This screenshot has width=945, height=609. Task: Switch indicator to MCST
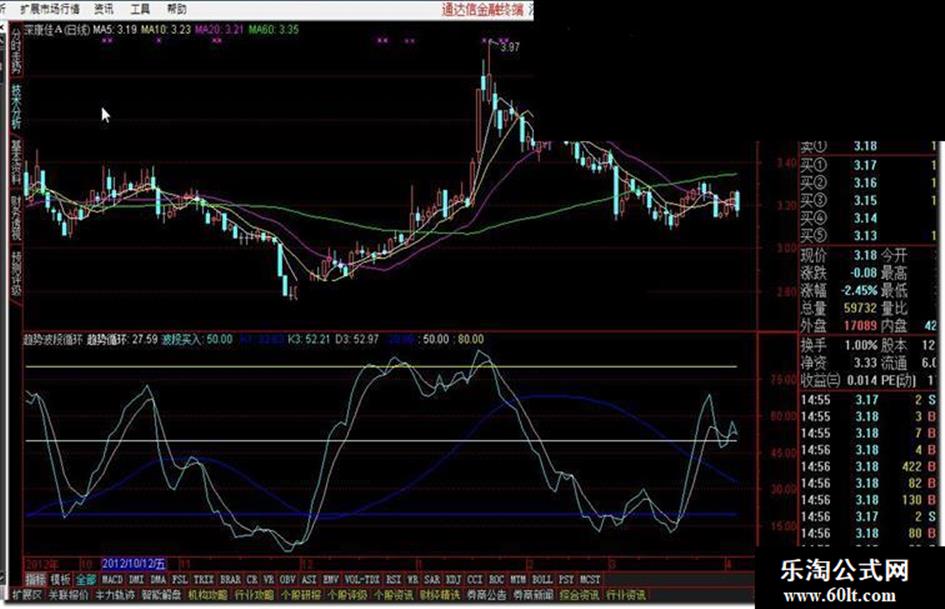click(590, 579)
